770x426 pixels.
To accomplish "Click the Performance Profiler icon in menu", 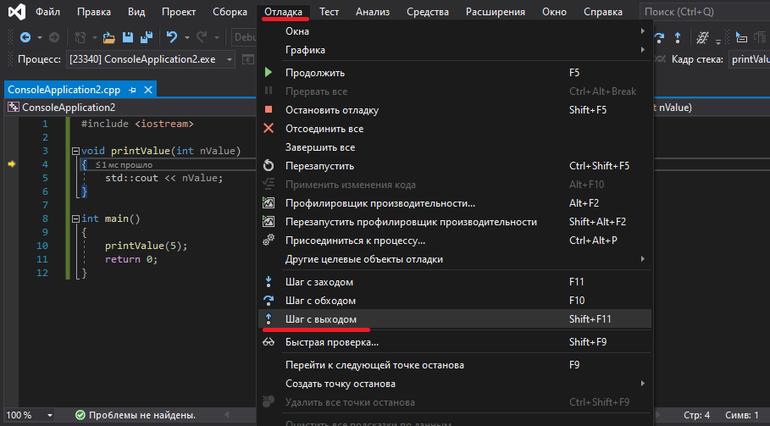I will coord(269,202).
